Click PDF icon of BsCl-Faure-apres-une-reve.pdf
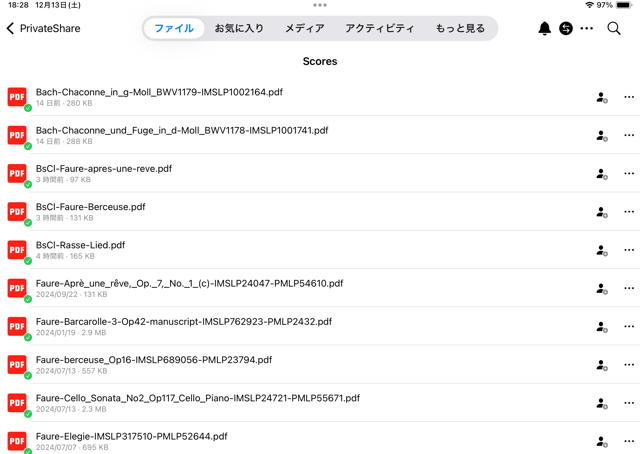Image resolution: width=640 pixels, height=454 pixels. 17,174
